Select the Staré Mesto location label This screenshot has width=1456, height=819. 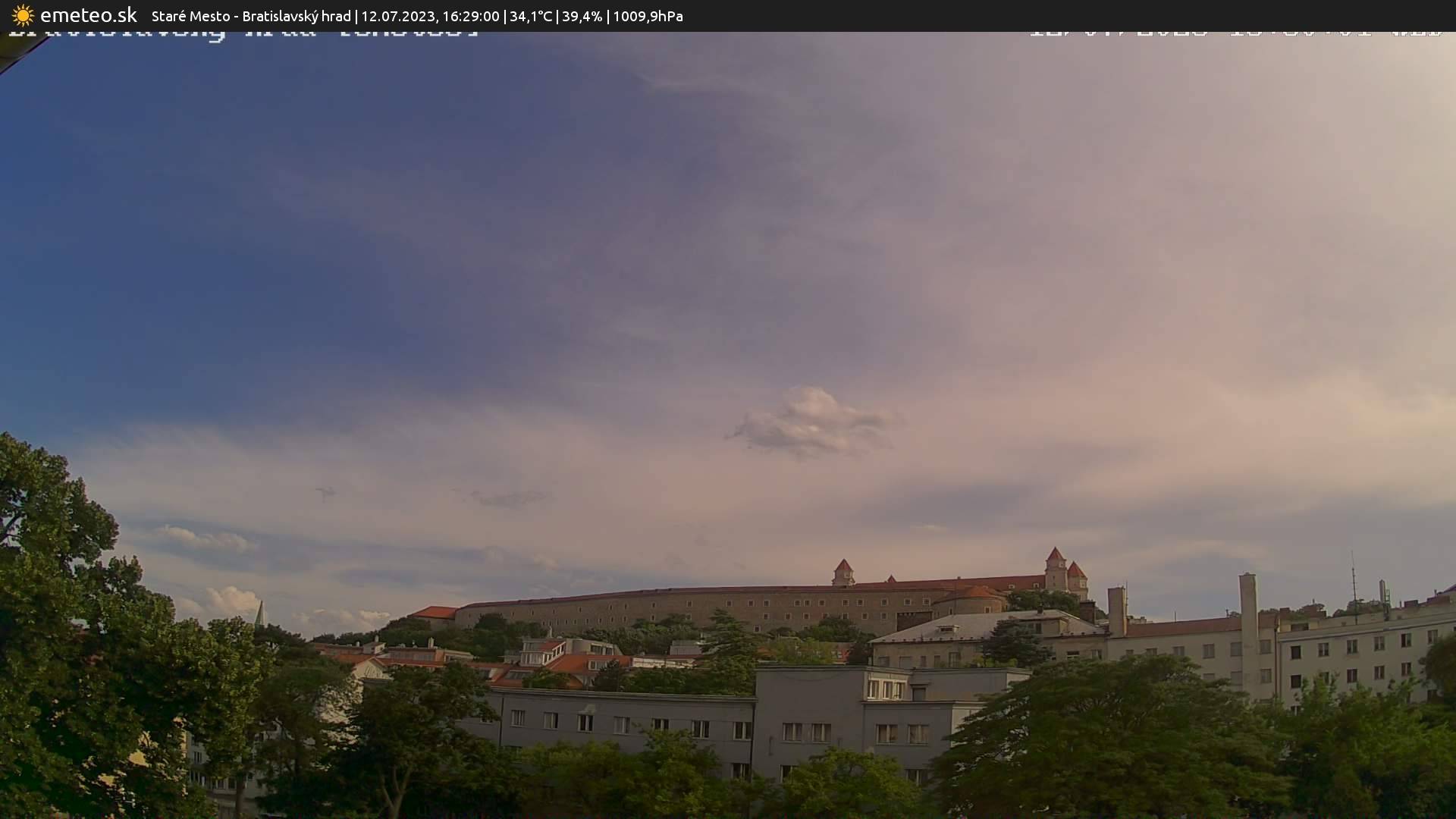(190, 15)
